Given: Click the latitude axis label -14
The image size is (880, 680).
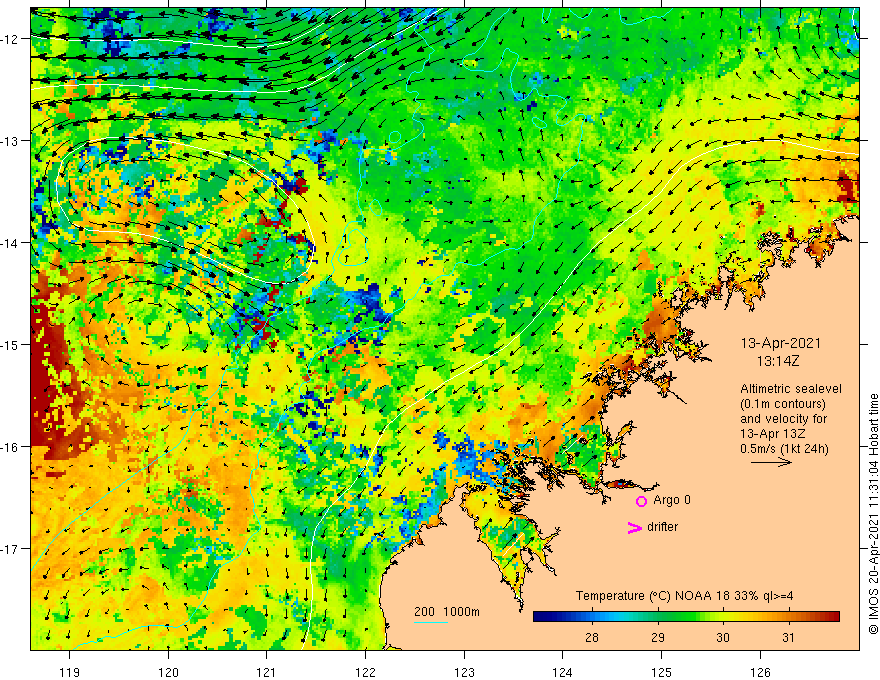Looking at the screenshot, I should pyautogui.click(x=11, y=243).
